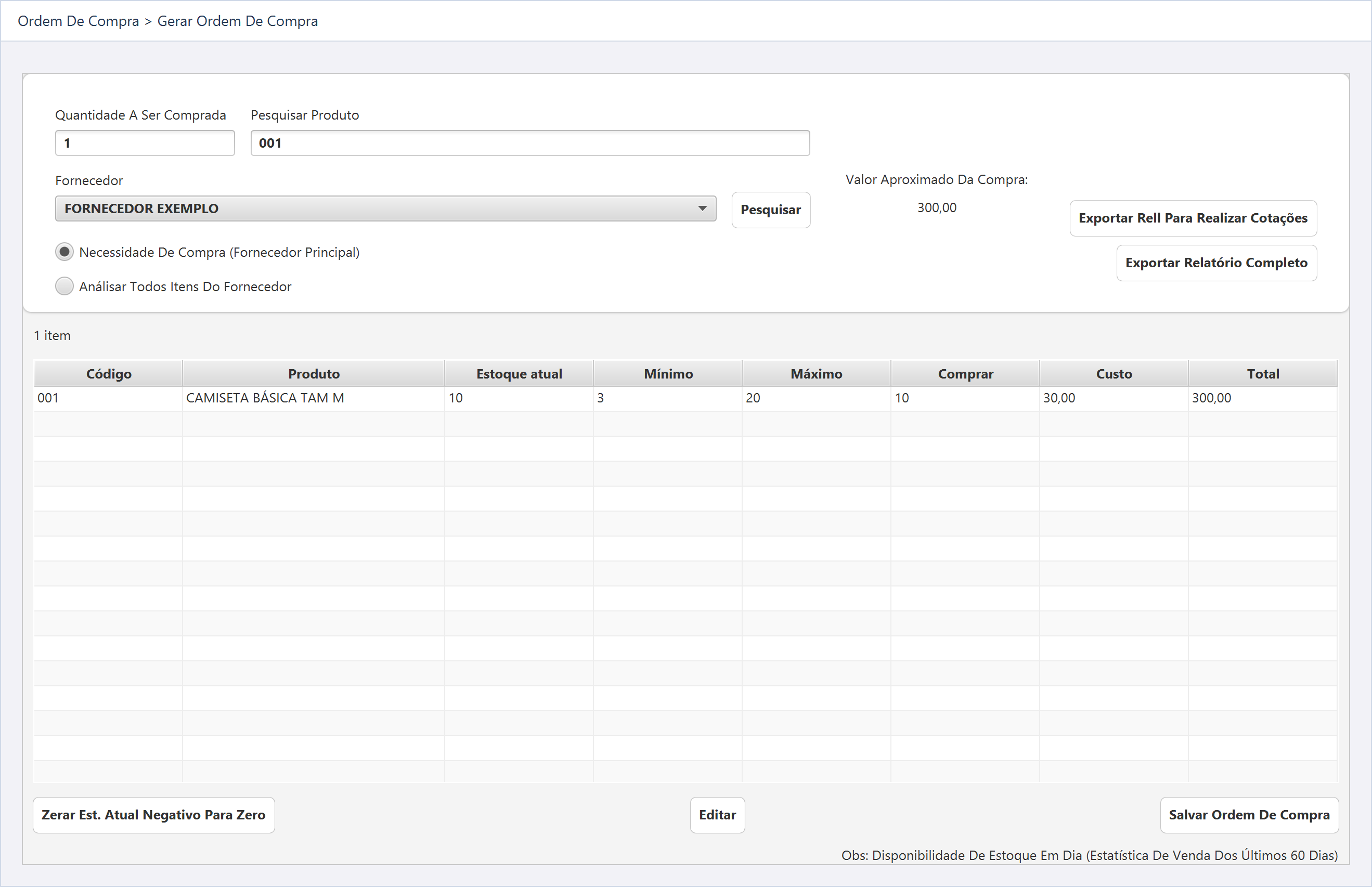This screenshot has height=887, width=1372.
Task: Click the Editar button
Action: (x=717, y=815)
